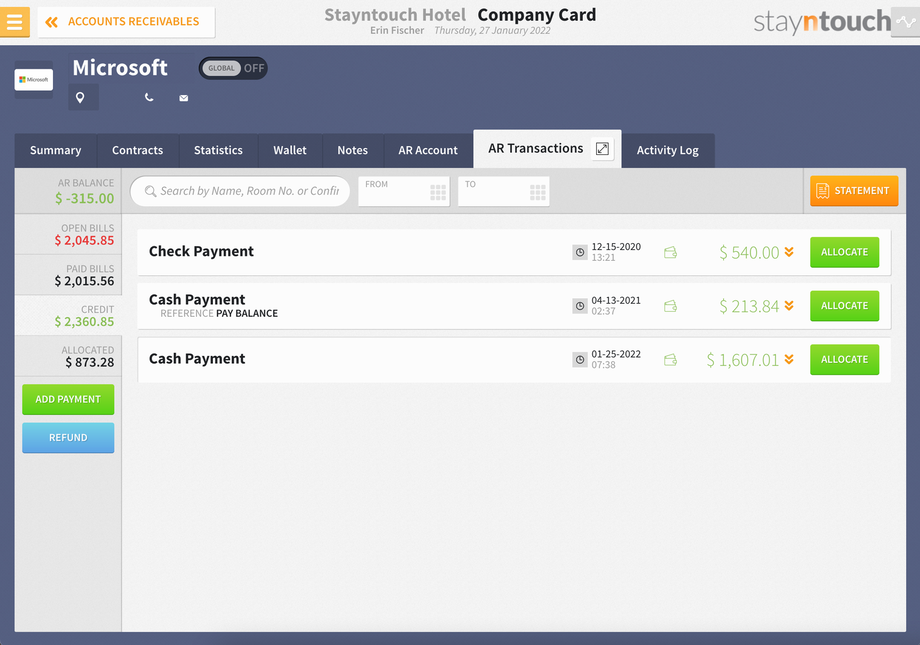
Task: Click clock icon on Check Payment row
Action: (580, 252)
